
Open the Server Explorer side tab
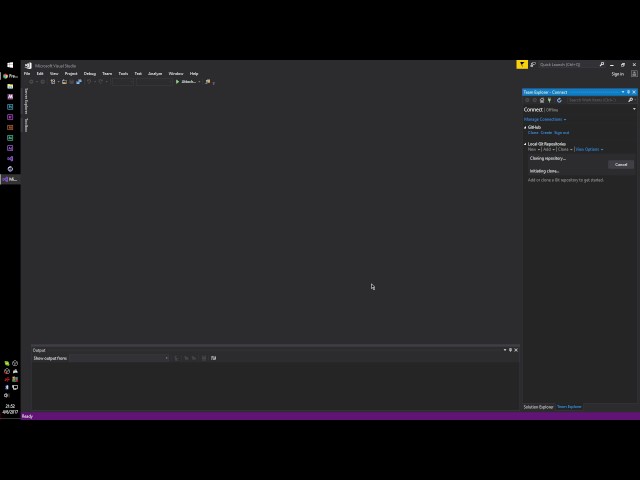coord(26,101)
